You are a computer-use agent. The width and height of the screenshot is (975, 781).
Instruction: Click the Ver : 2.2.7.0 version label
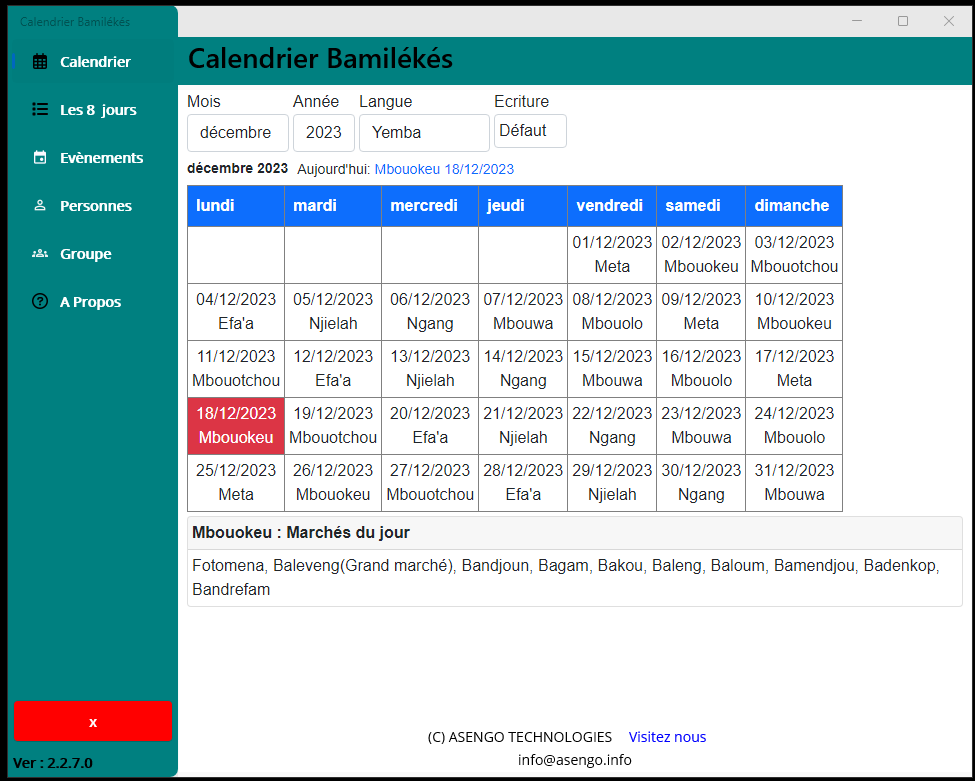click(53, 763)
